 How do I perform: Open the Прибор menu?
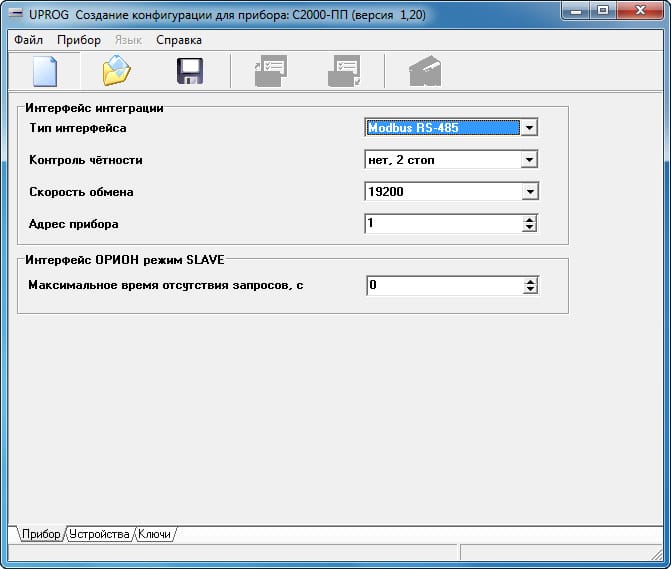pyautogui.click(x=79, y=40)
